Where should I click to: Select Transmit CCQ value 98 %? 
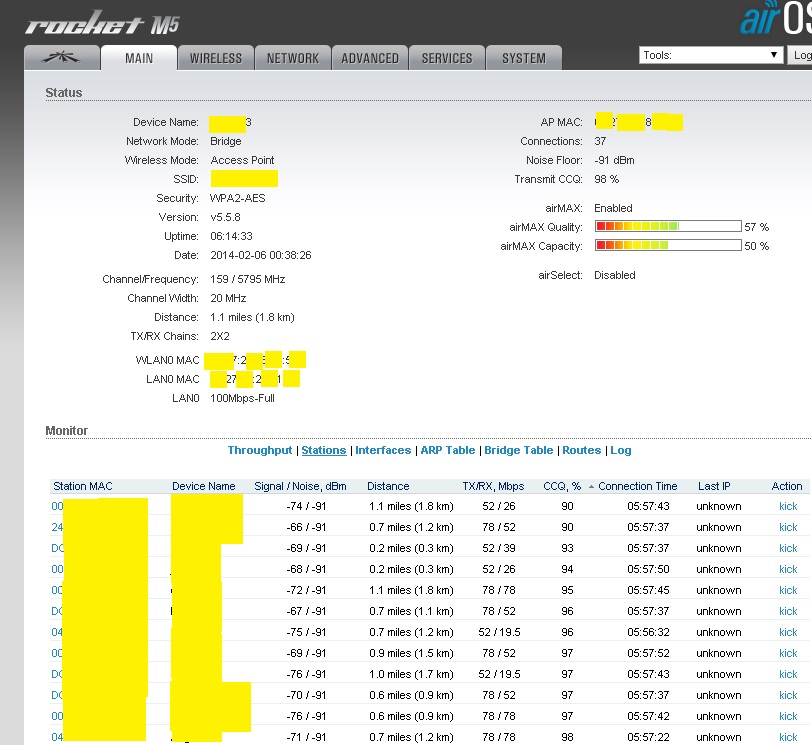coord(606,179)
